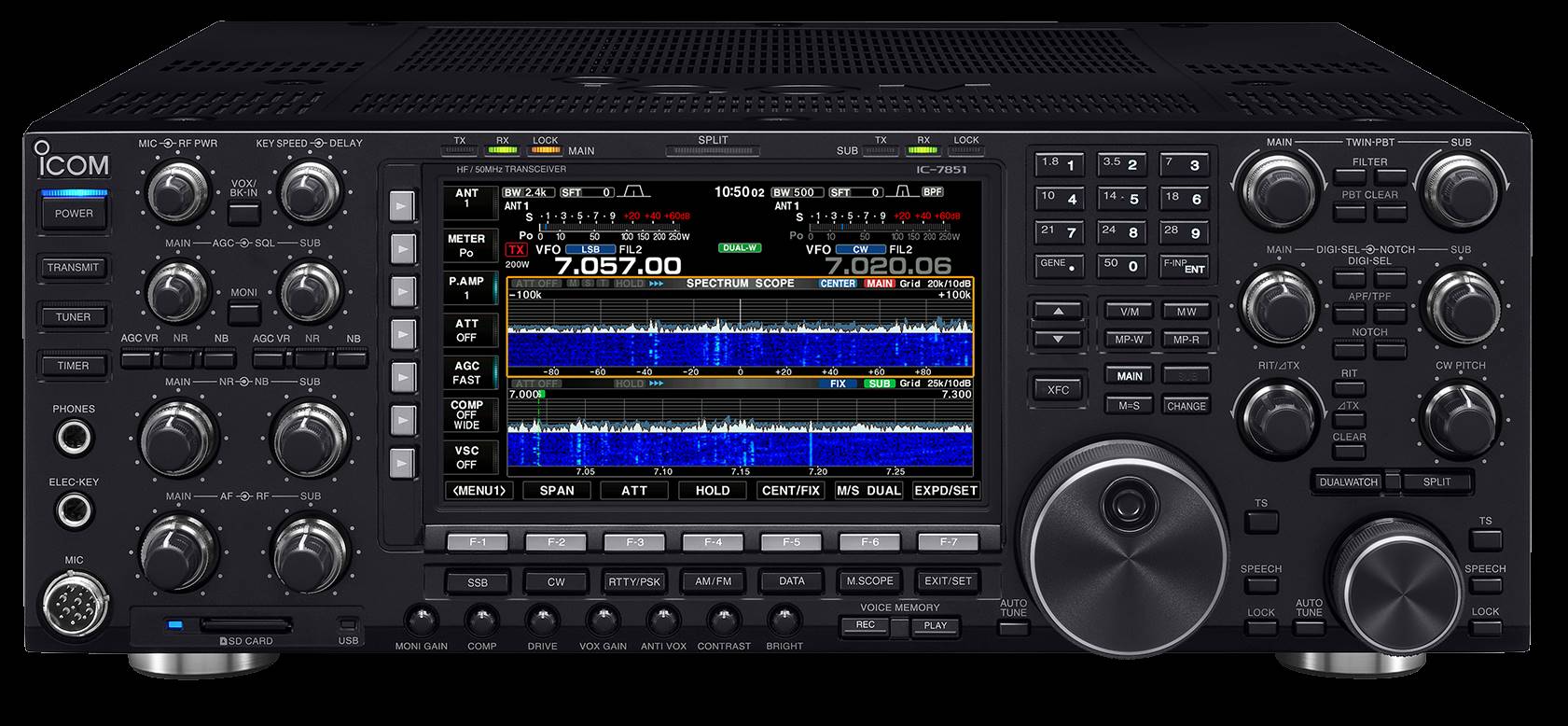The width and height of the screenshot is (1568, 726).
Task: Tap the soft key beside AGC FAST
Action: [402, 376]
